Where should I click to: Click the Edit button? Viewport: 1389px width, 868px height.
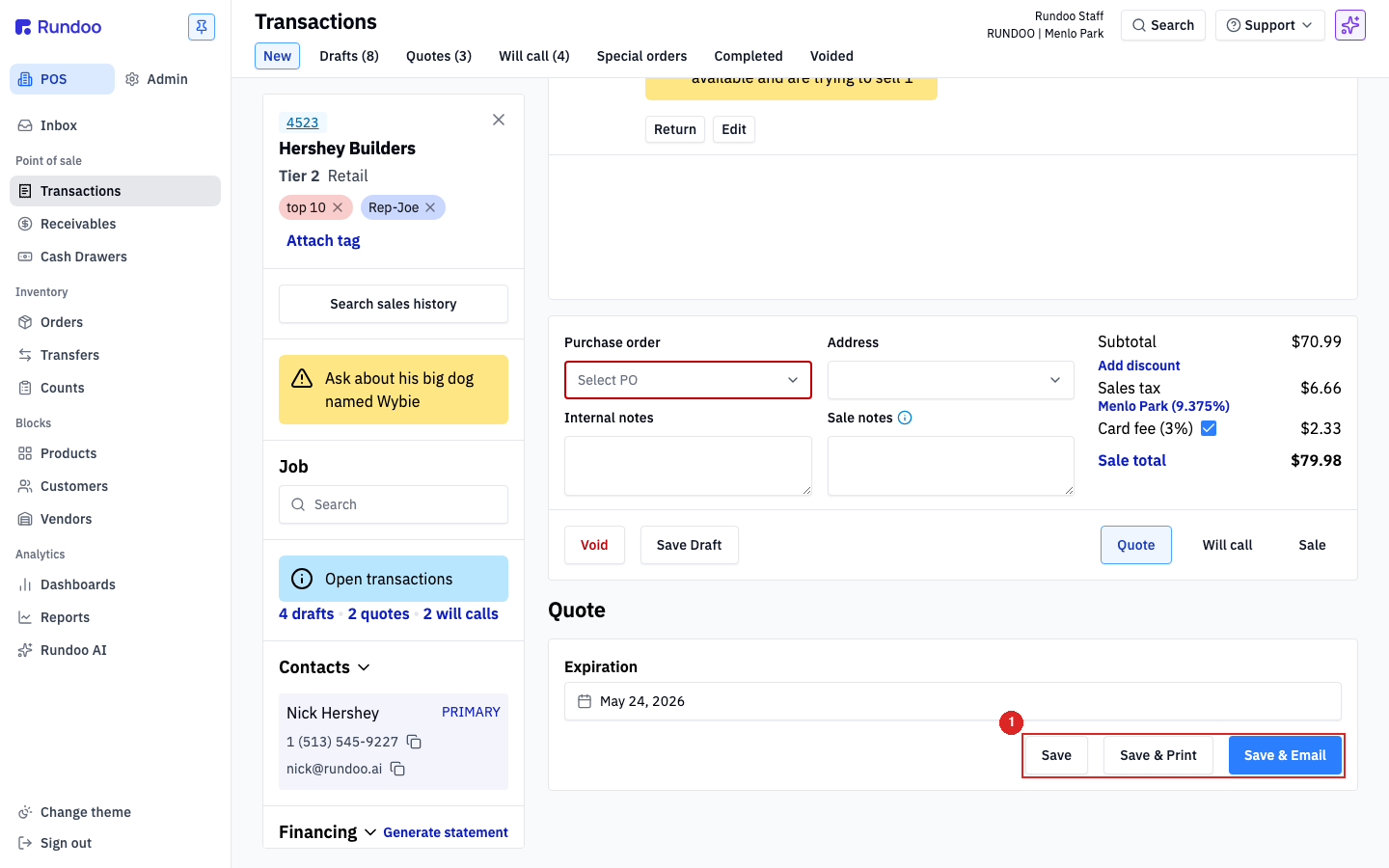click(x=734, y=129)
